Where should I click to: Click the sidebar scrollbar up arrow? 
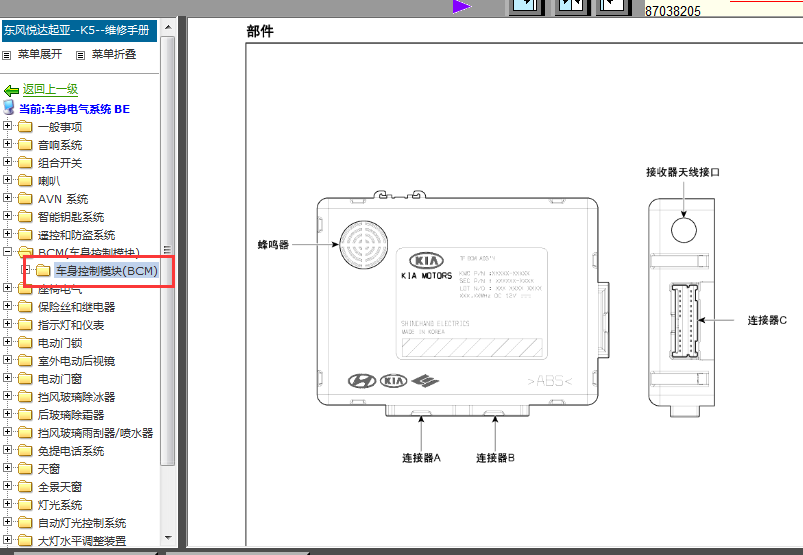click(168, 27)
